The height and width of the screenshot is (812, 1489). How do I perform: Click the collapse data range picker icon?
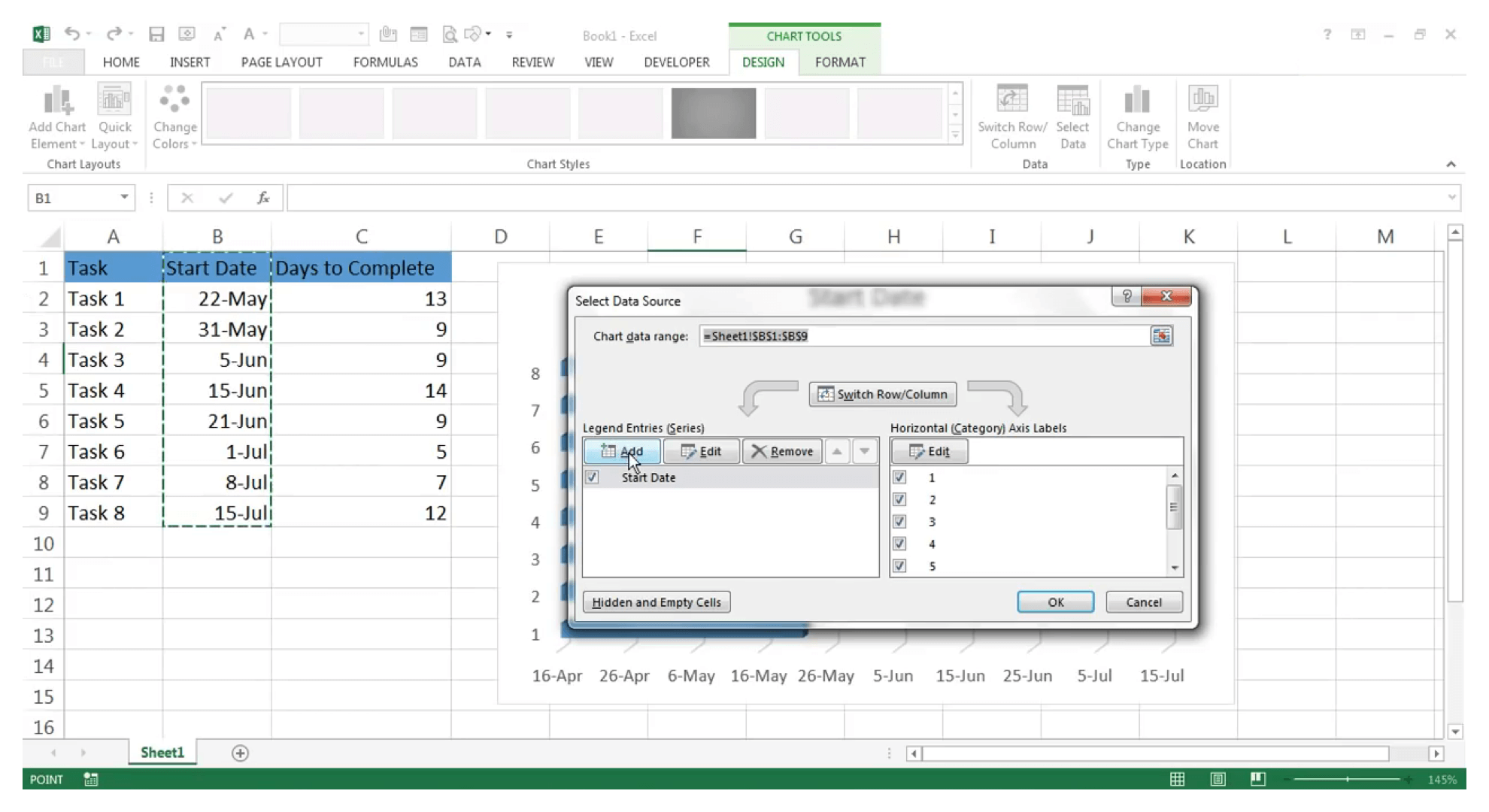point(1161,335)
